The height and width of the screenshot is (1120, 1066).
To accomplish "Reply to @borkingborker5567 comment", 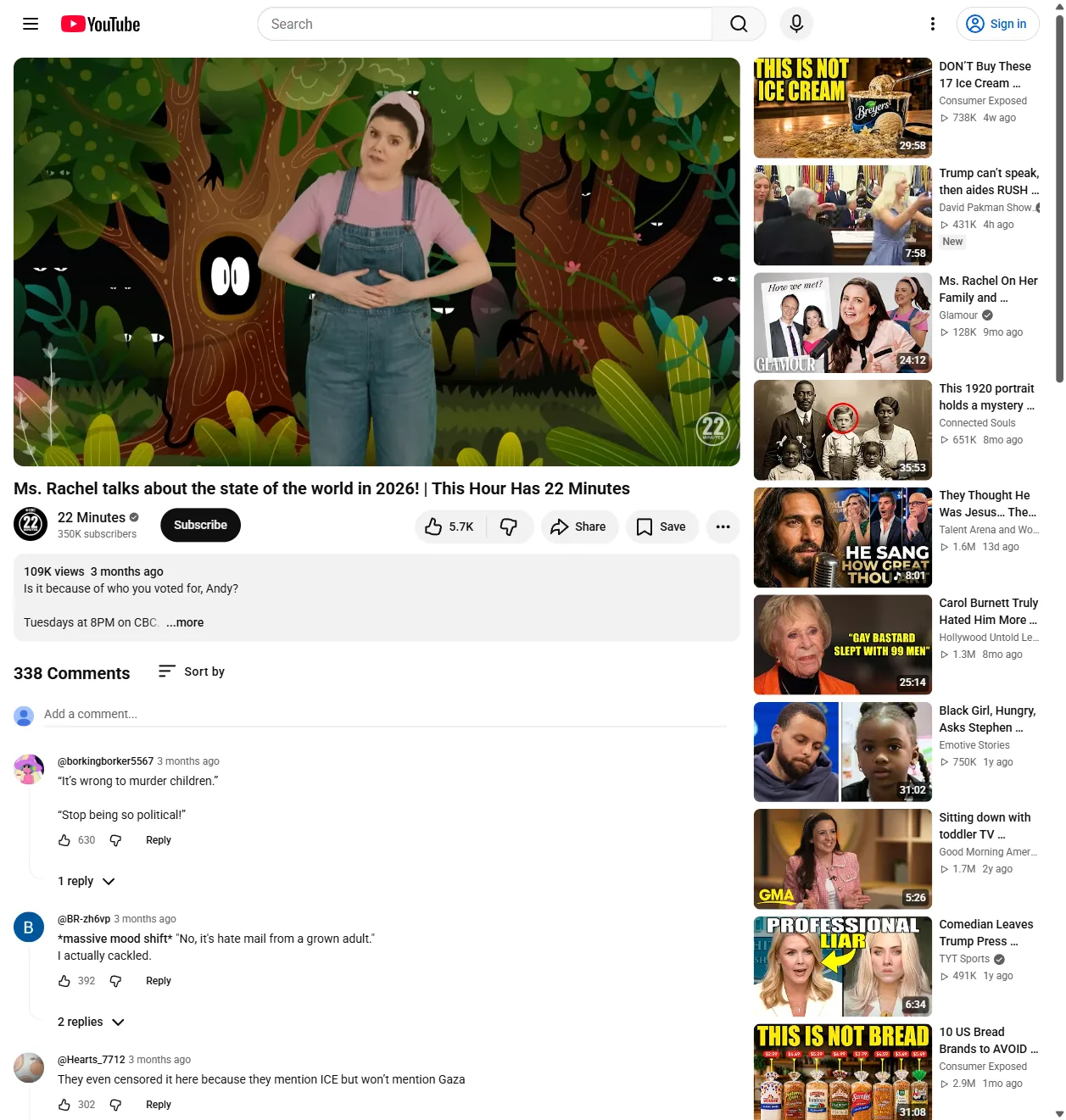I will tap(159, 840).
